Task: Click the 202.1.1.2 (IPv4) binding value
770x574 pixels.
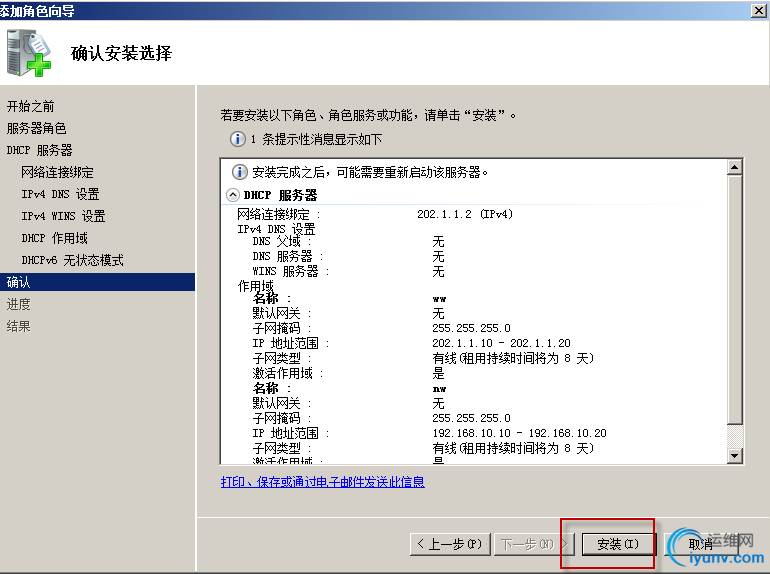Action: click(465, 214)
